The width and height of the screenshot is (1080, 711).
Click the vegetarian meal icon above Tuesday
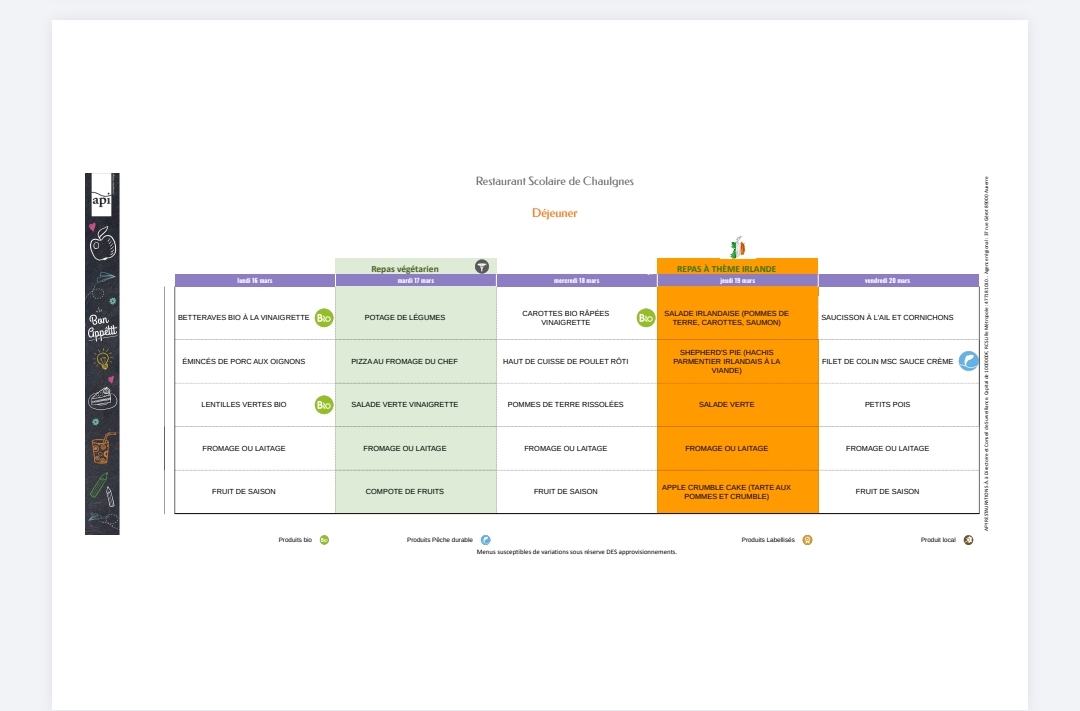[x=482, y=266]
